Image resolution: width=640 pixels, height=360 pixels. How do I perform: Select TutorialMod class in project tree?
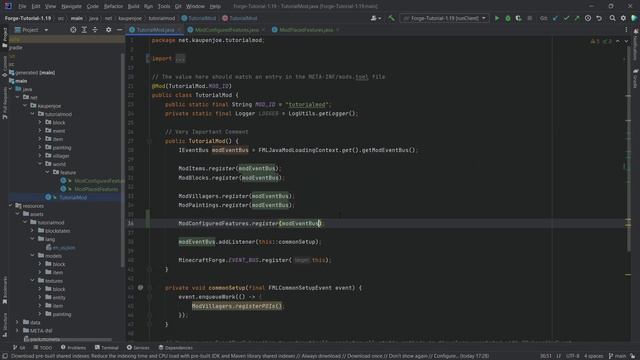pos(73,198)
